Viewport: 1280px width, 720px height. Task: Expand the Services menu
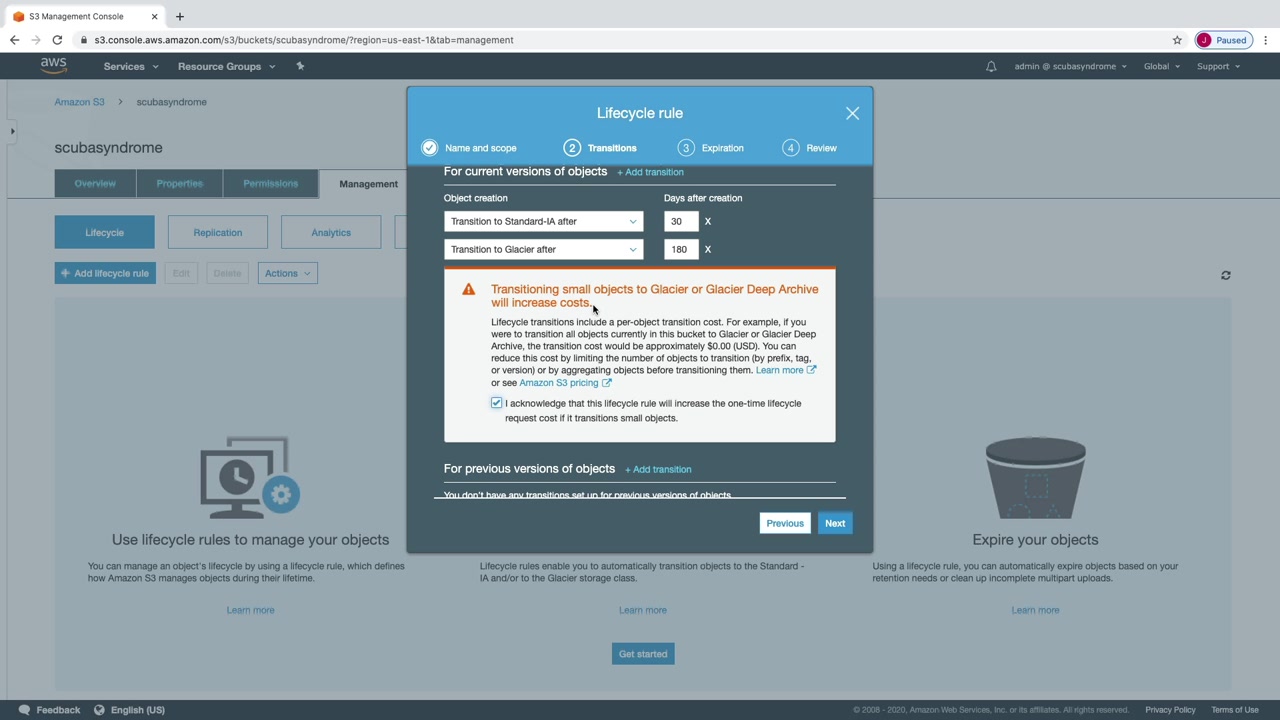(x=131, y=66)
